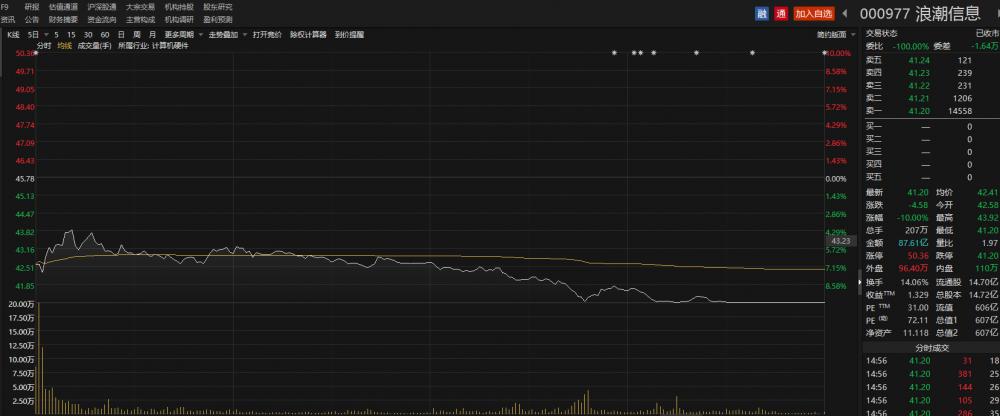Viewport: 1000px width, 416px height.
Task: Open the 简约版面 layout selector
Action: (x=831, y=34)
